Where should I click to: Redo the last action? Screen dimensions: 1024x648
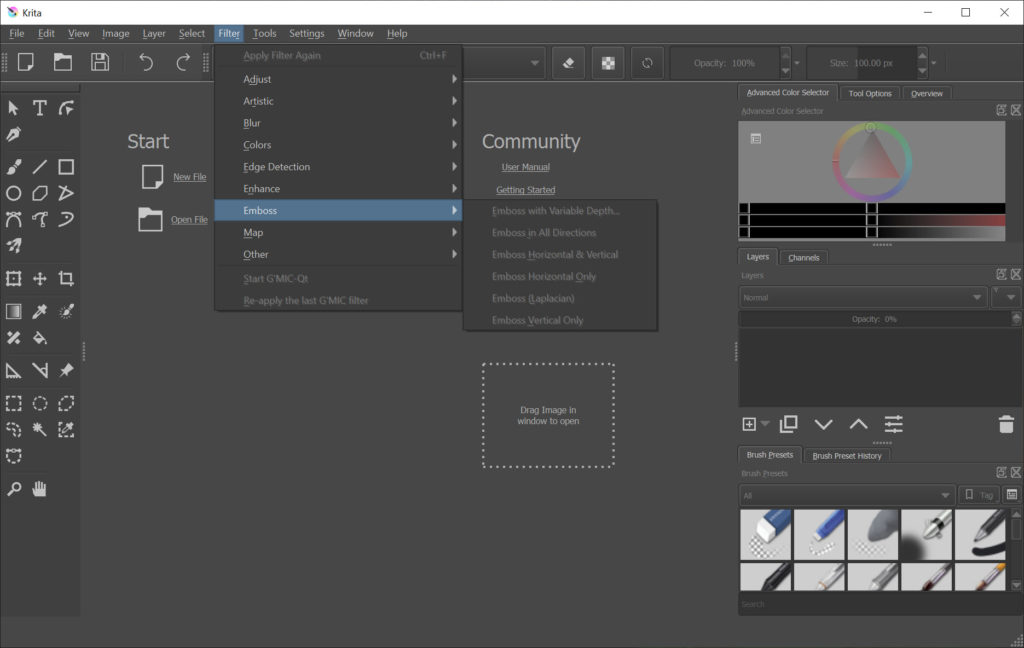pos(183,62)
